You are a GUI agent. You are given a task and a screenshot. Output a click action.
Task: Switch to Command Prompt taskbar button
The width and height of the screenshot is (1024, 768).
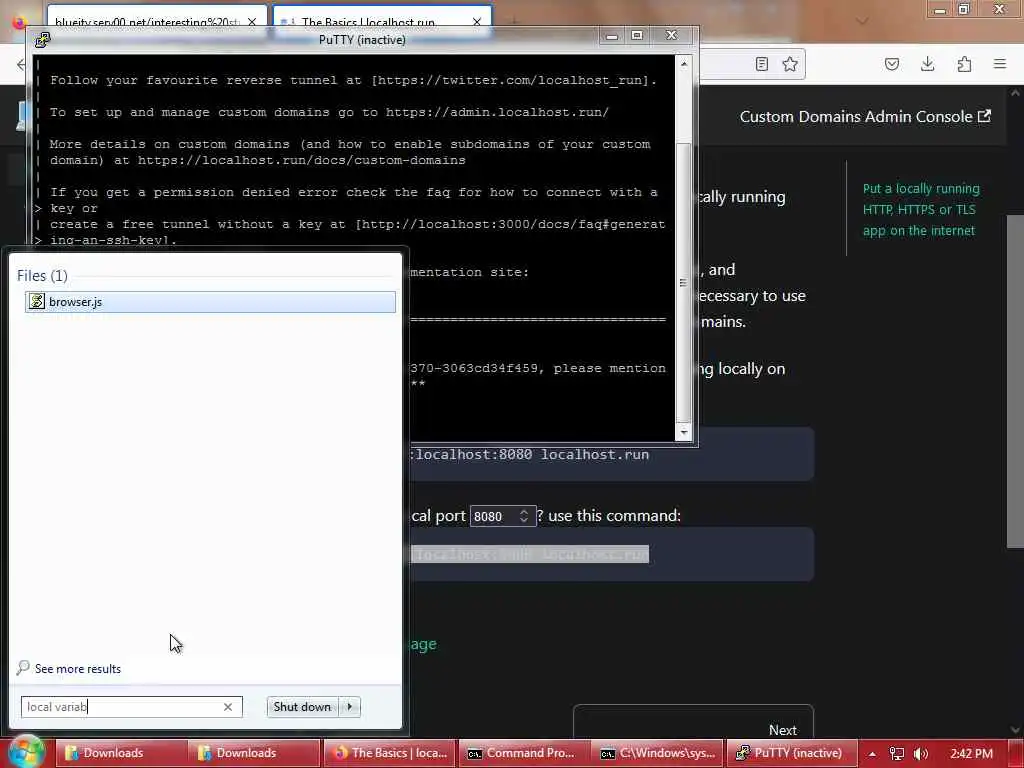(524, 753)
